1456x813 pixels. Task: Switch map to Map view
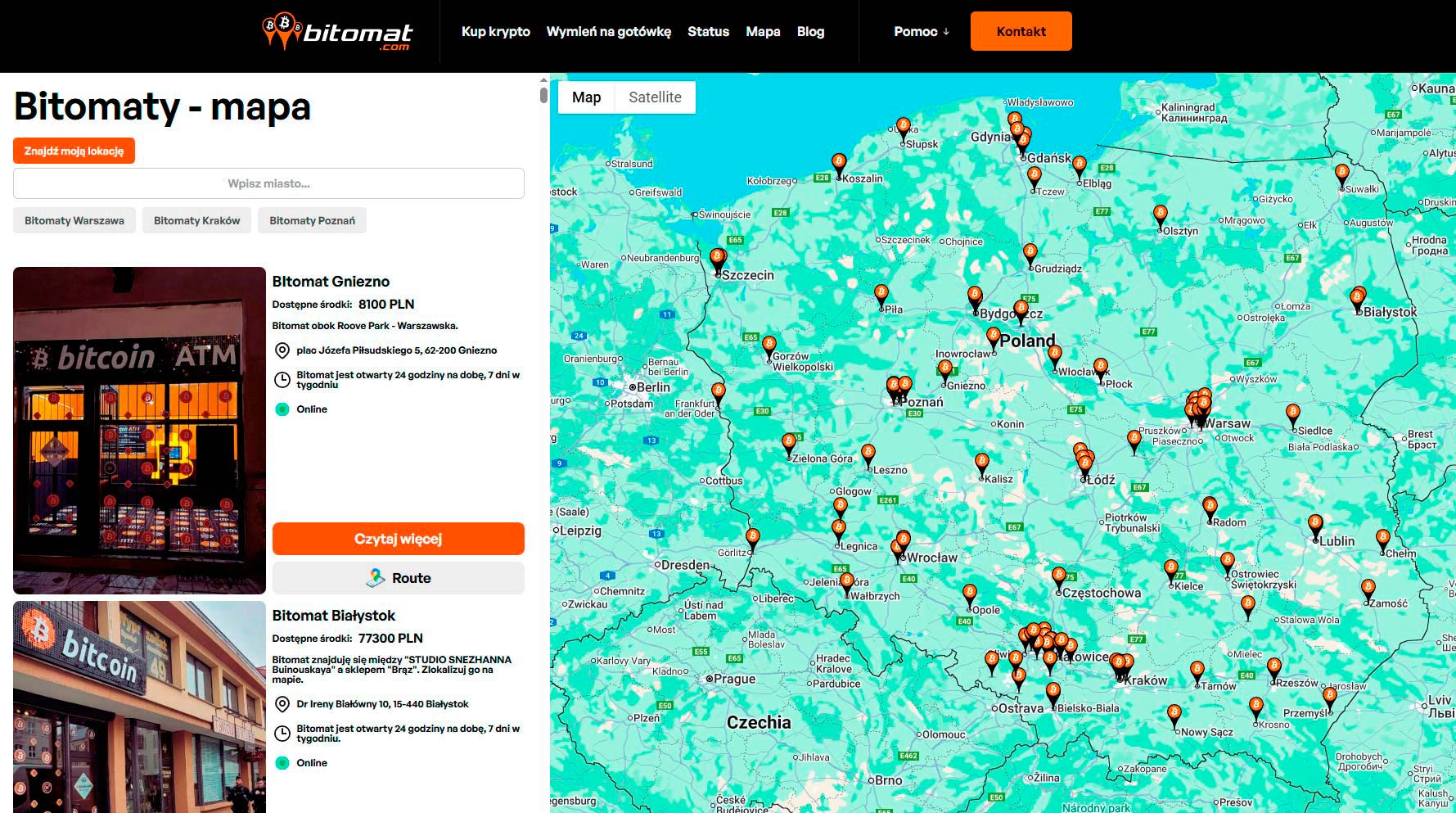point(586,97)
